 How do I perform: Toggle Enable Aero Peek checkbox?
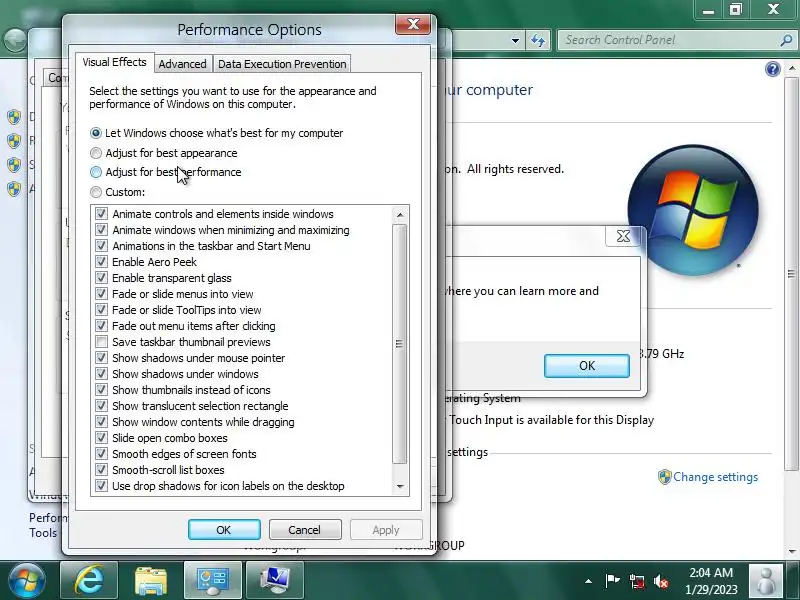tap(102, 262)
